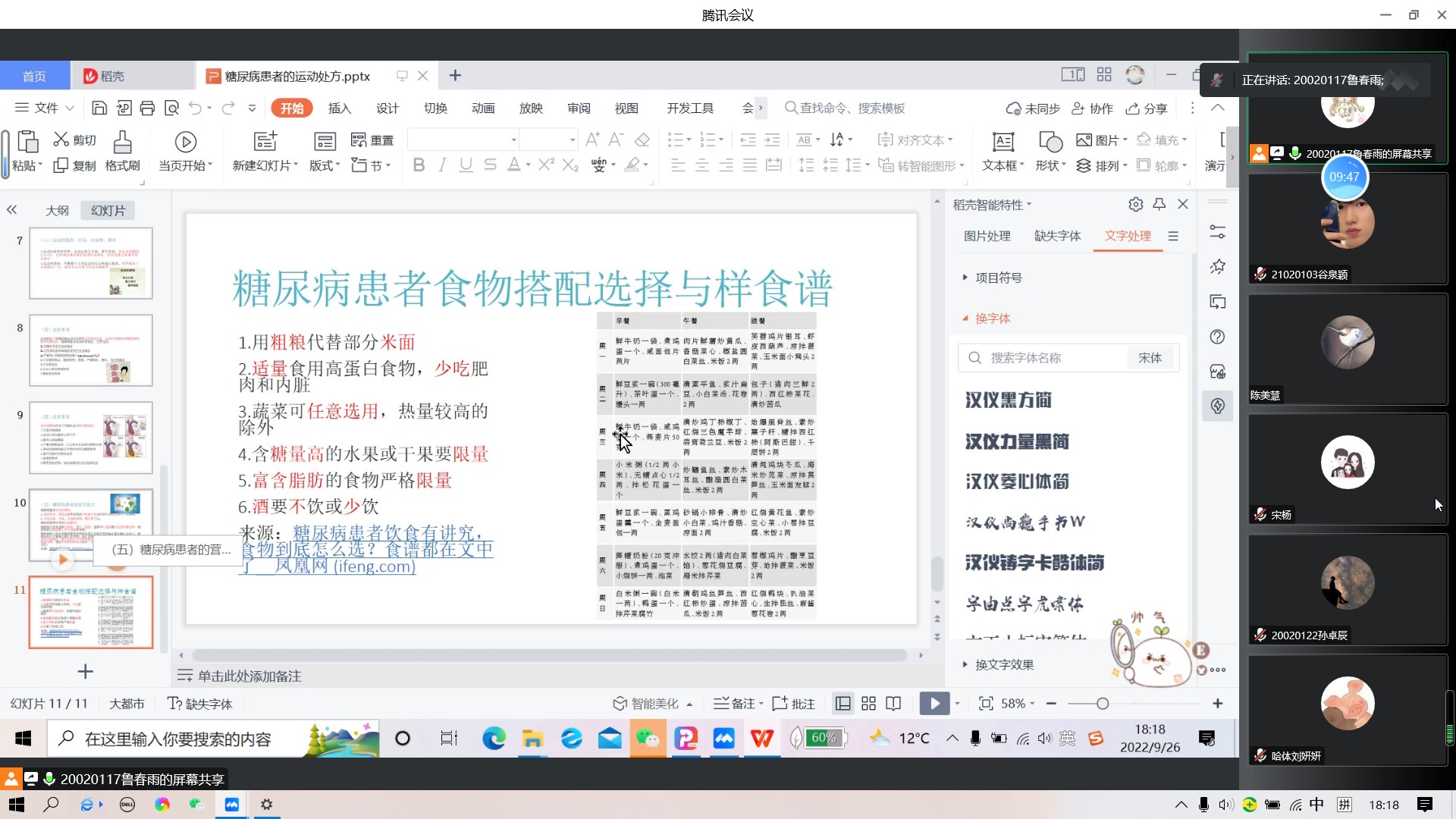Viewport: 1456px width, 819px height.
Task: Click the reading view book icon
Action: click(x=893, y=704)
